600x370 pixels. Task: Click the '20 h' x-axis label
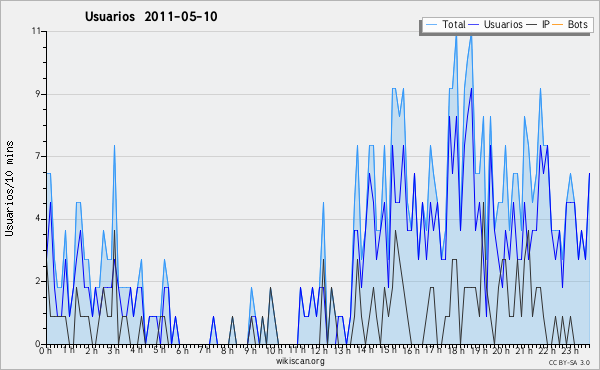pyautogui.click(x=501, y=351)
